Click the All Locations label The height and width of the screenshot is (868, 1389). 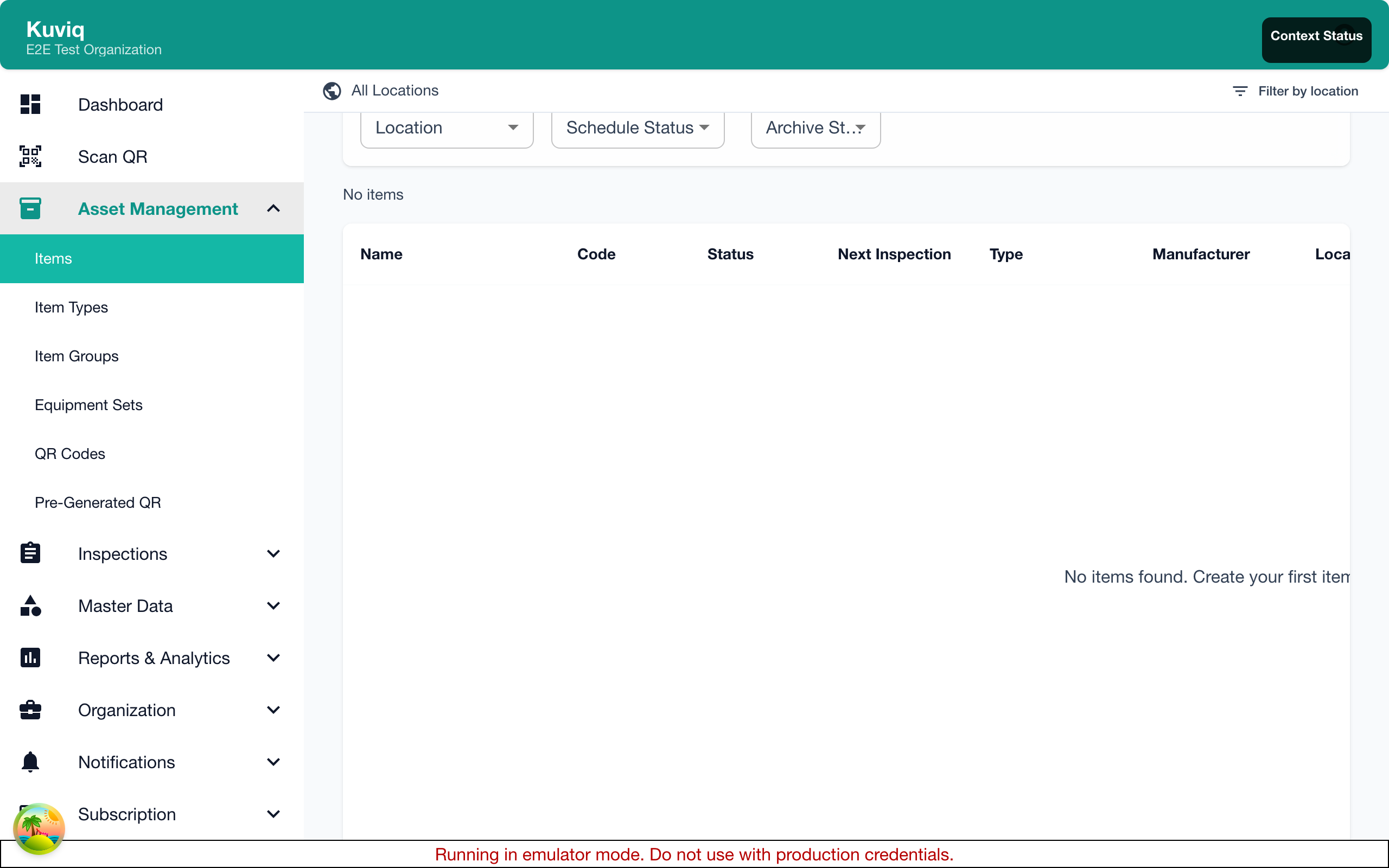pos(395,91)
